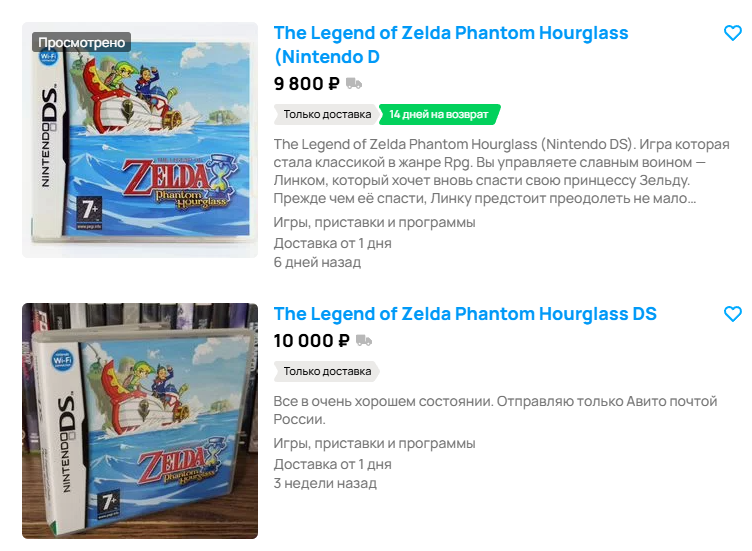Click the "Все в очень хорошем состоянии" description
The height and width of the screenshot is (551, 752).
(495, 410)
